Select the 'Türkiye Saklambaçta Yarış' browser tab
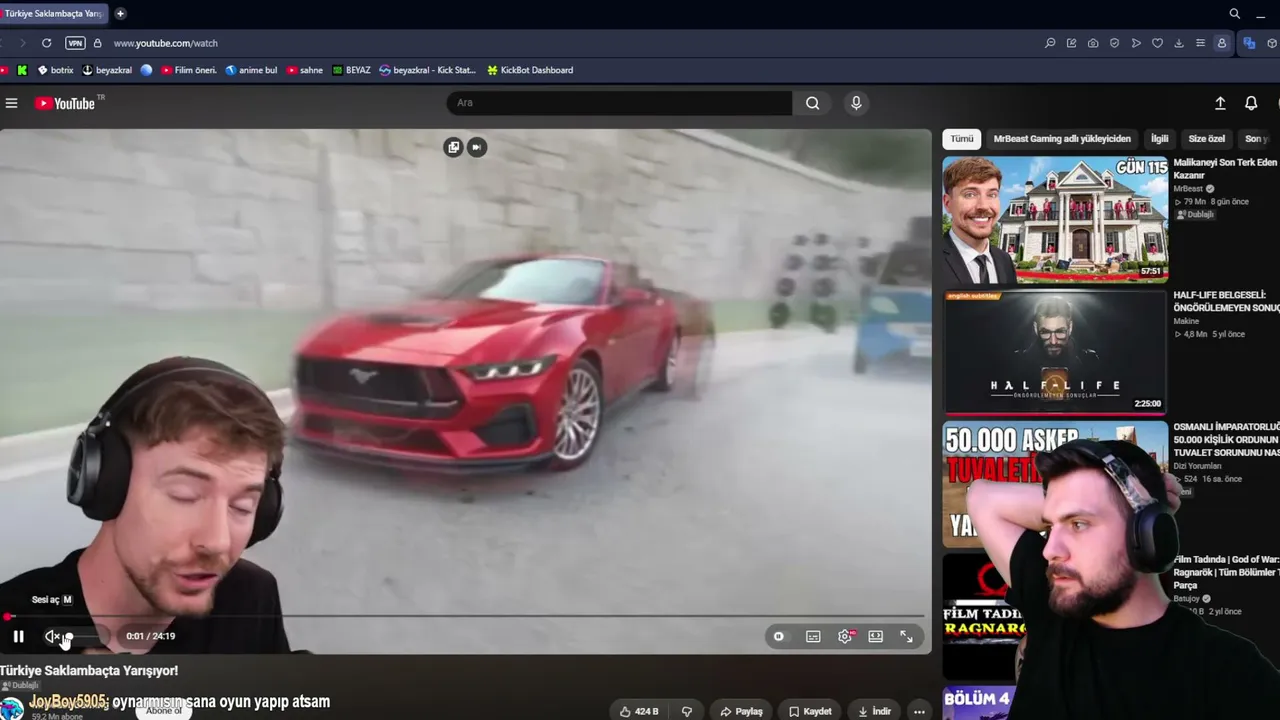This screenshot has height=720, width=1280. 52,14
